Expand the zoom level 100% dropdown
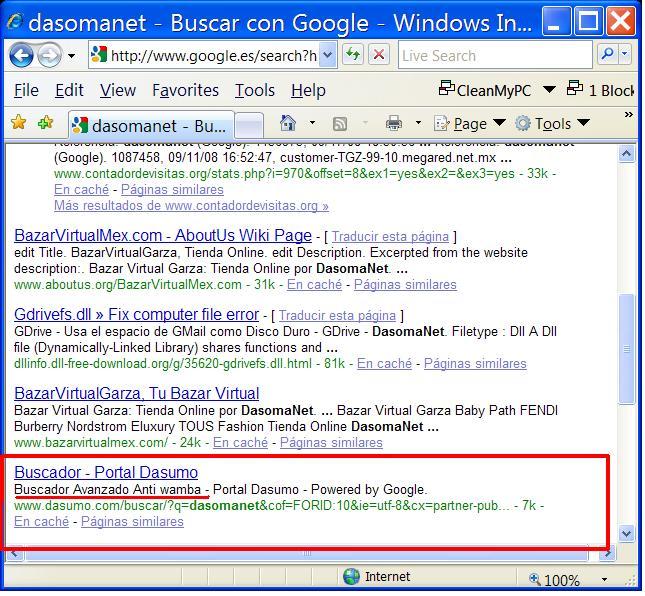The width and height of the screenshot is (645, 596). tap(604, 579)
